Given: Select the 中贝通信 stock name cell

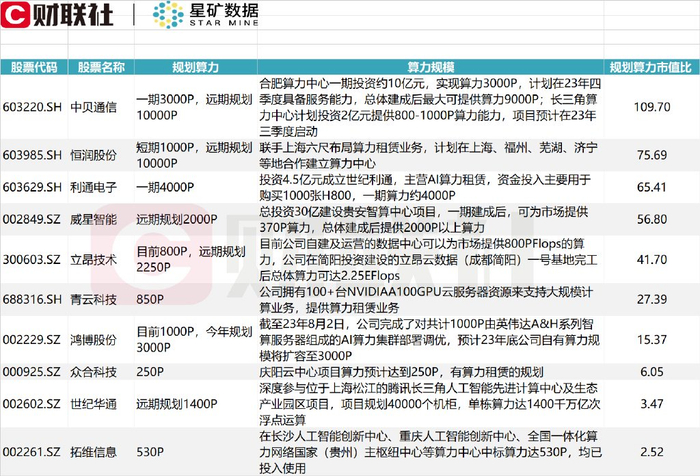Looking at the screenshot, I should pyautogui.click(x=93, y=107).
